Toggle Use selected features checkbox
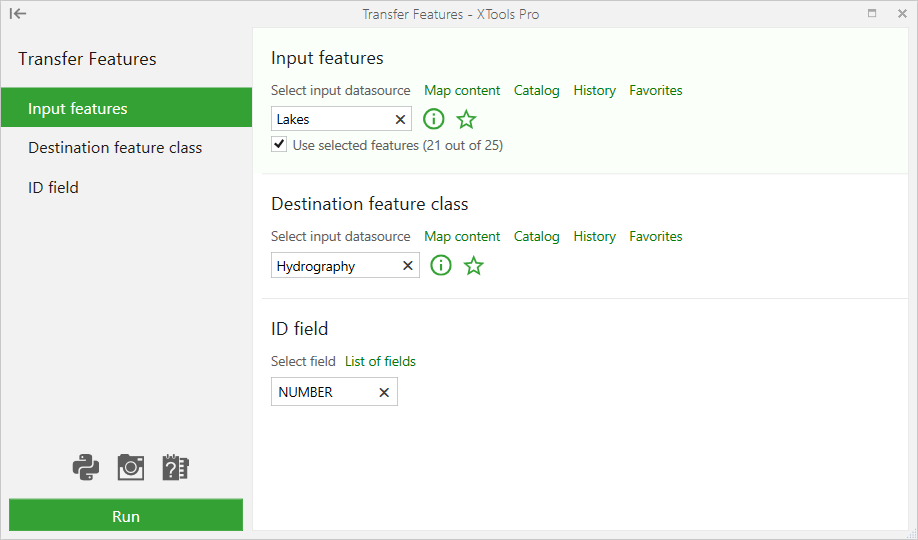The image size is (918, 540). [x=279, y=145]
